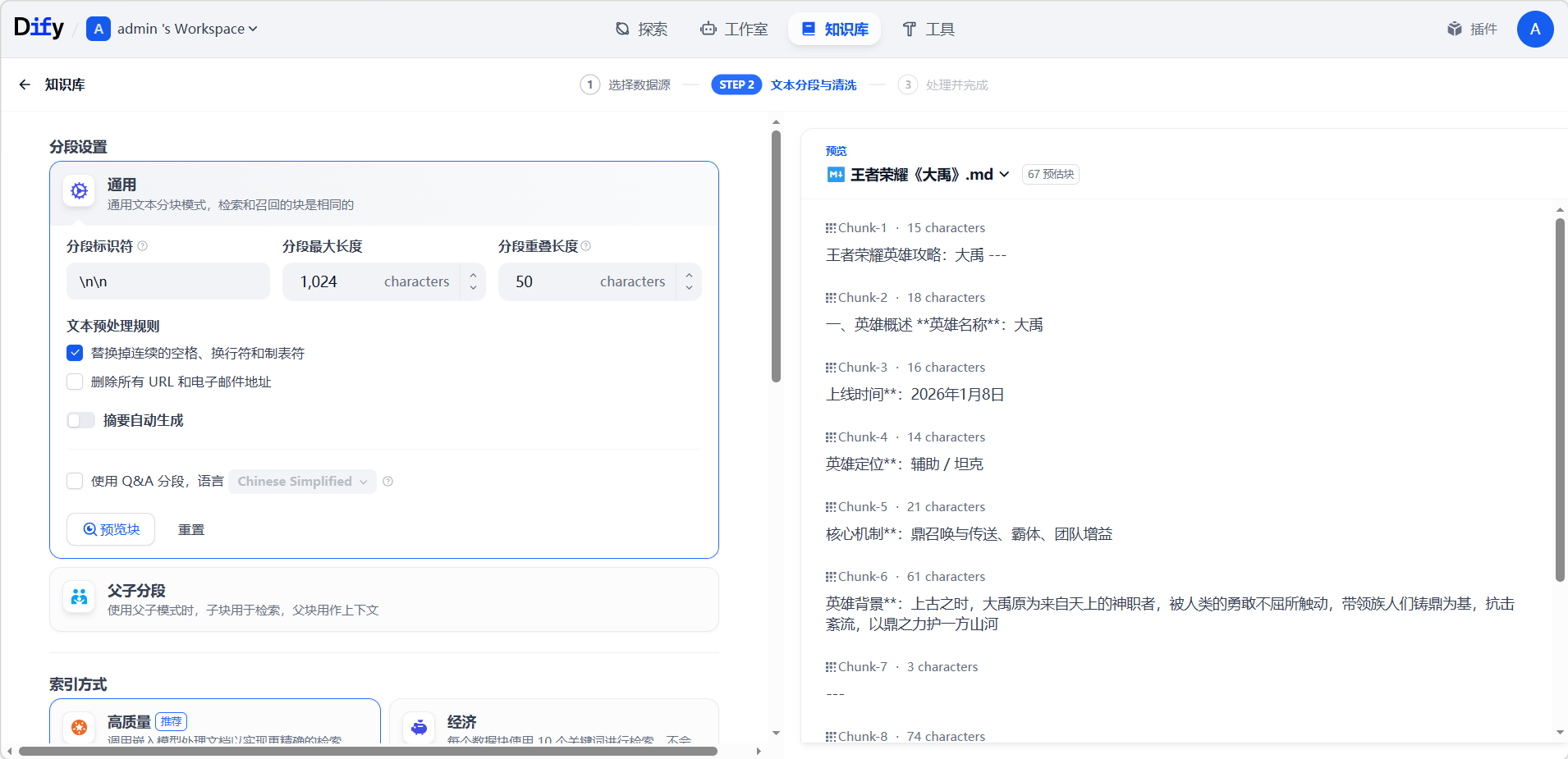This screenshot has width=1568, height=759.
Task: Check 删除所有 URL 和电子邮件地址
Action: (x=75, y=382)
